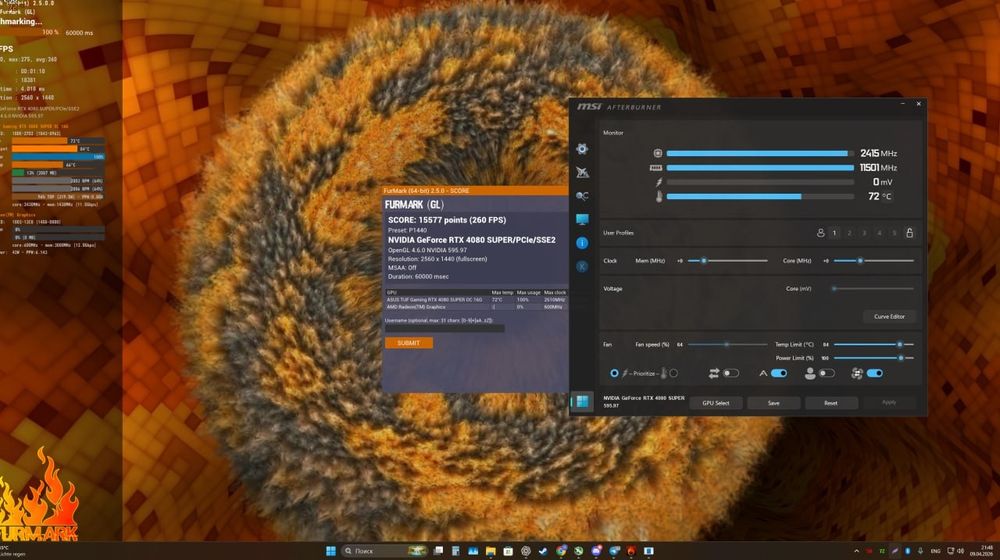
Task: Open the monitor display icon in Afterburner sidebar
Action: (x=582, y=219)
